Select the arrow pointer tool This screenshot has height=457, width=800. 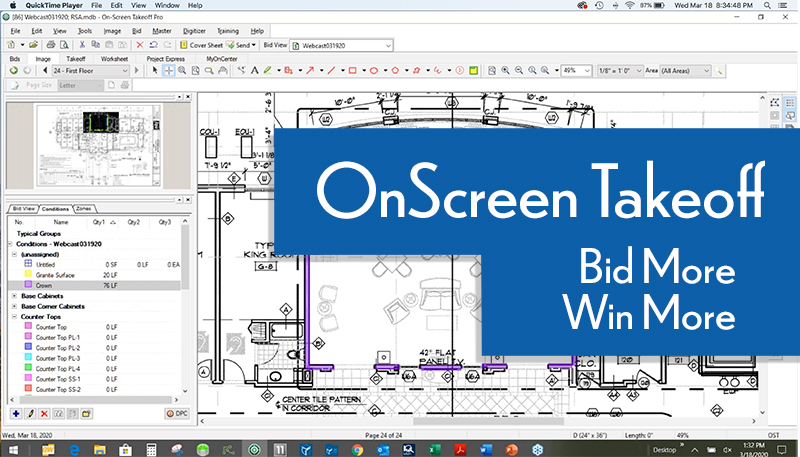point(156,70)
